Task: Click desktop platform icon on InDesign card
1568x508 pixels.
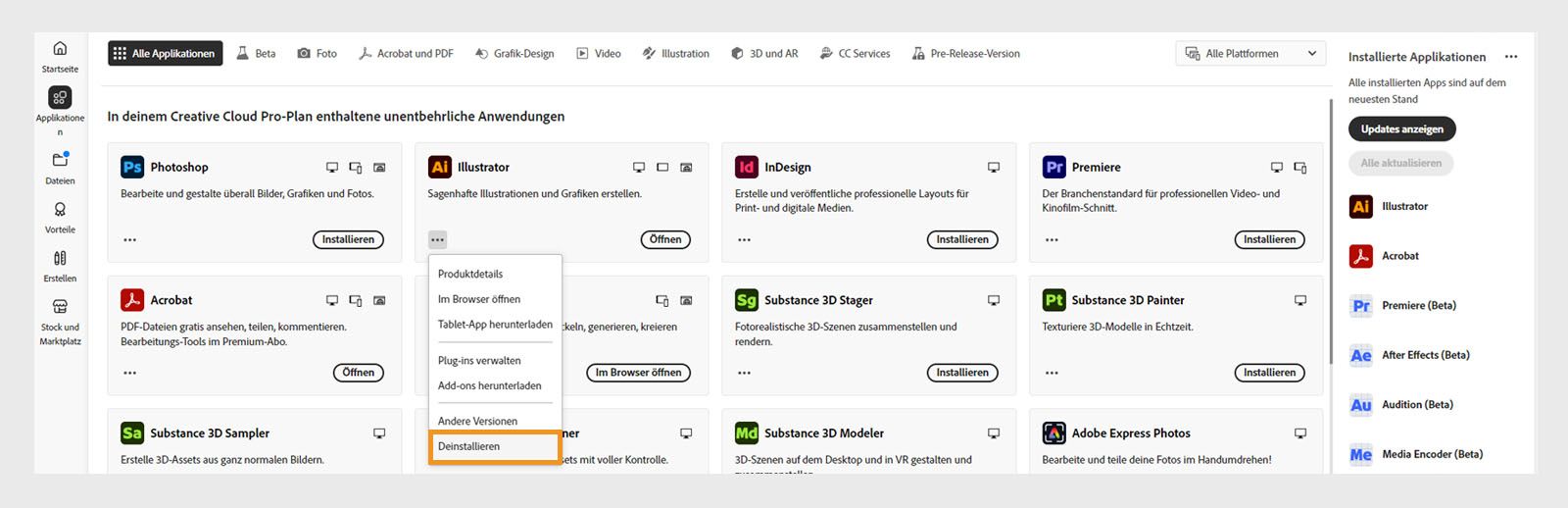Action: coord(994,168)
